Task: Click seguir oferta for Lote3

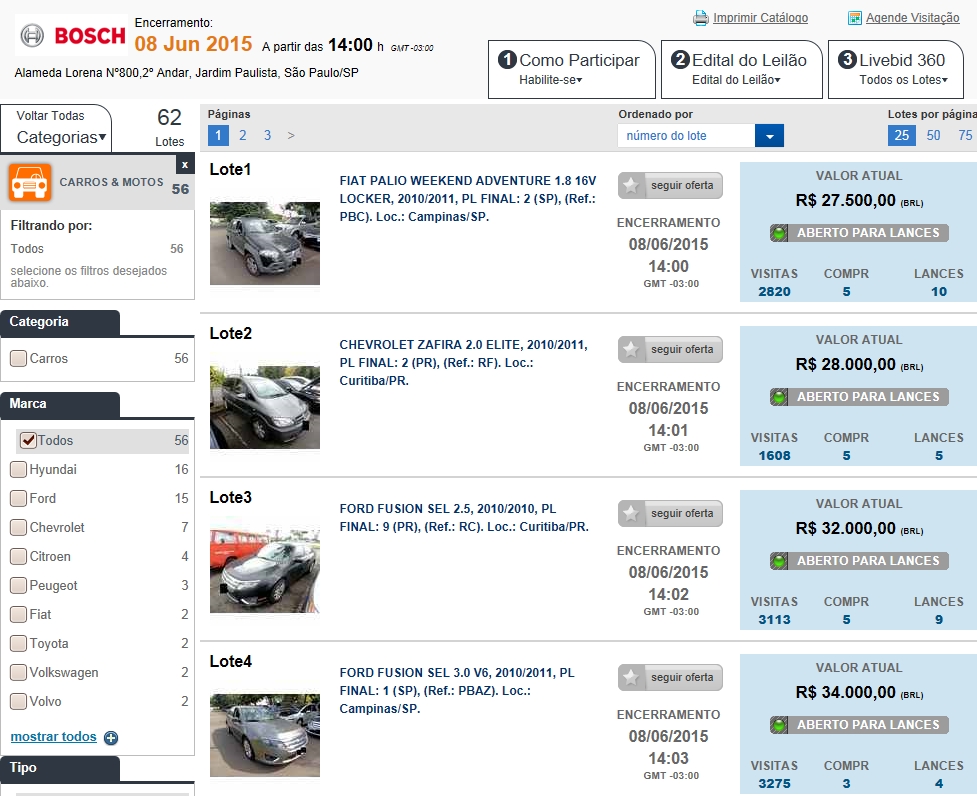Action: click(670, 513)
